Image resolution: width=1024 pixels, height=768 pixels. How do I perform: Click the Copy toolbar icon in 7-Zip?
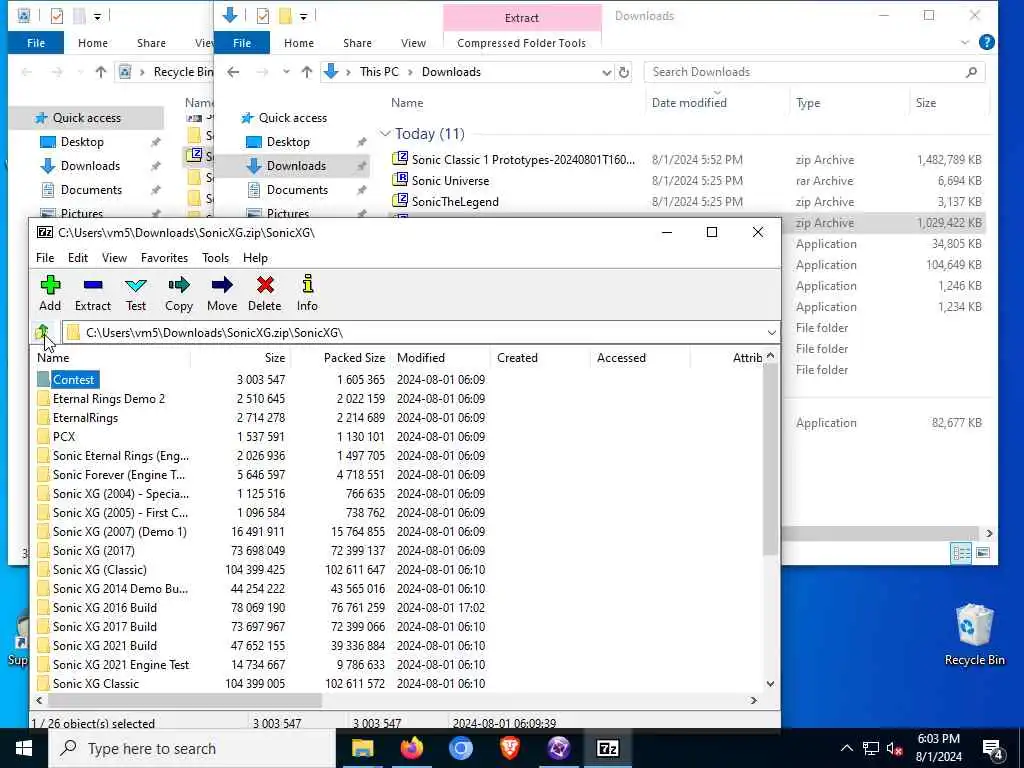(178, 293)
